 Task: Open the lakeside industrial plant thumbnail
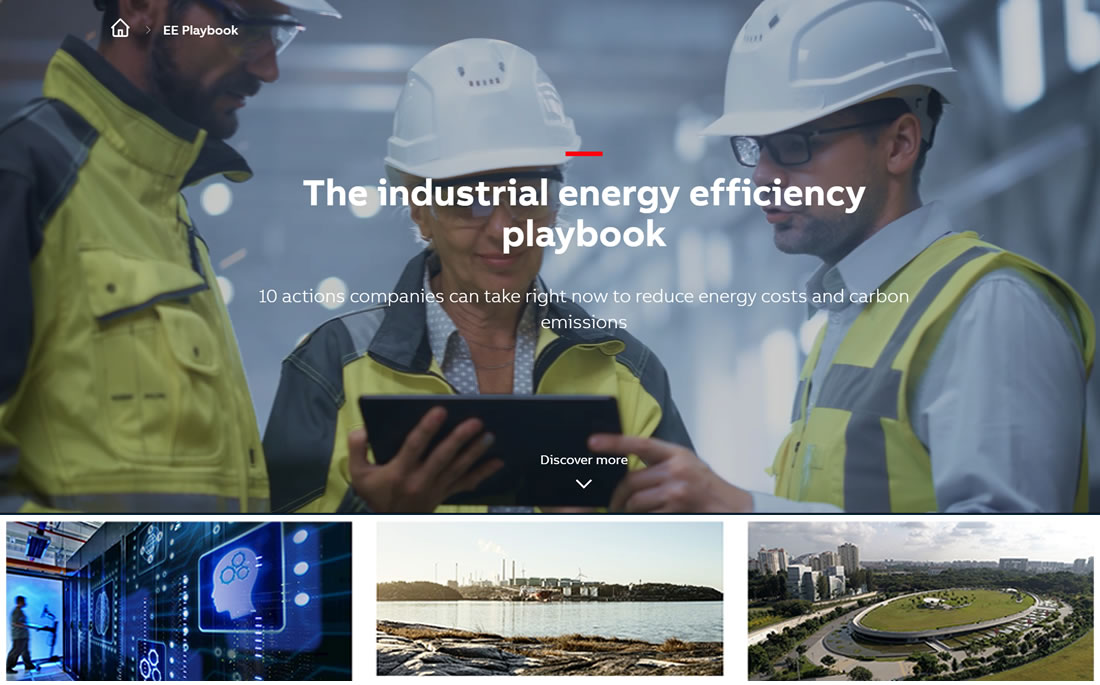pos(549,599)
